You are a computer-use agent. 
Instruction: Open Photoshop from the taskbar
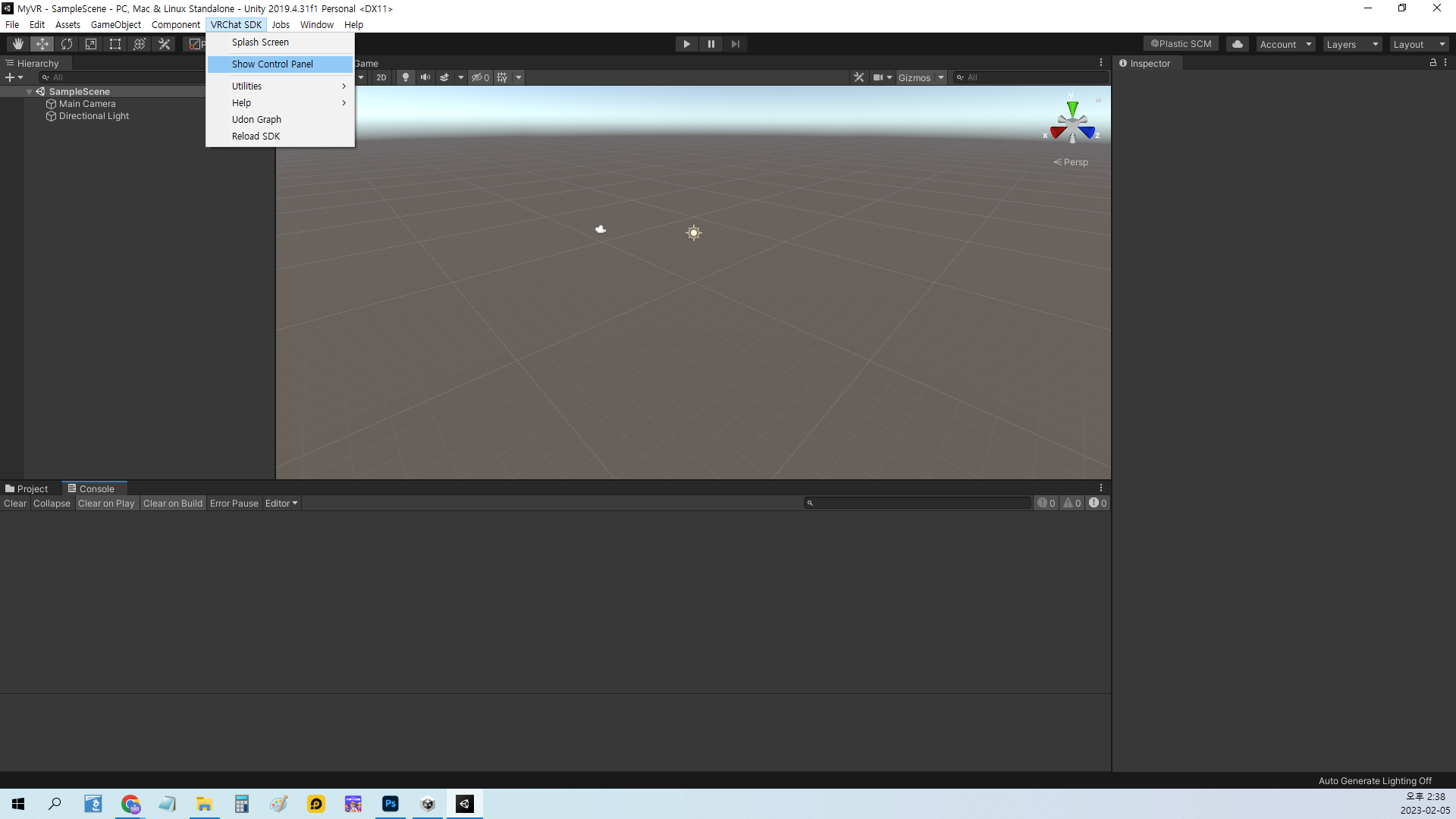391,804
